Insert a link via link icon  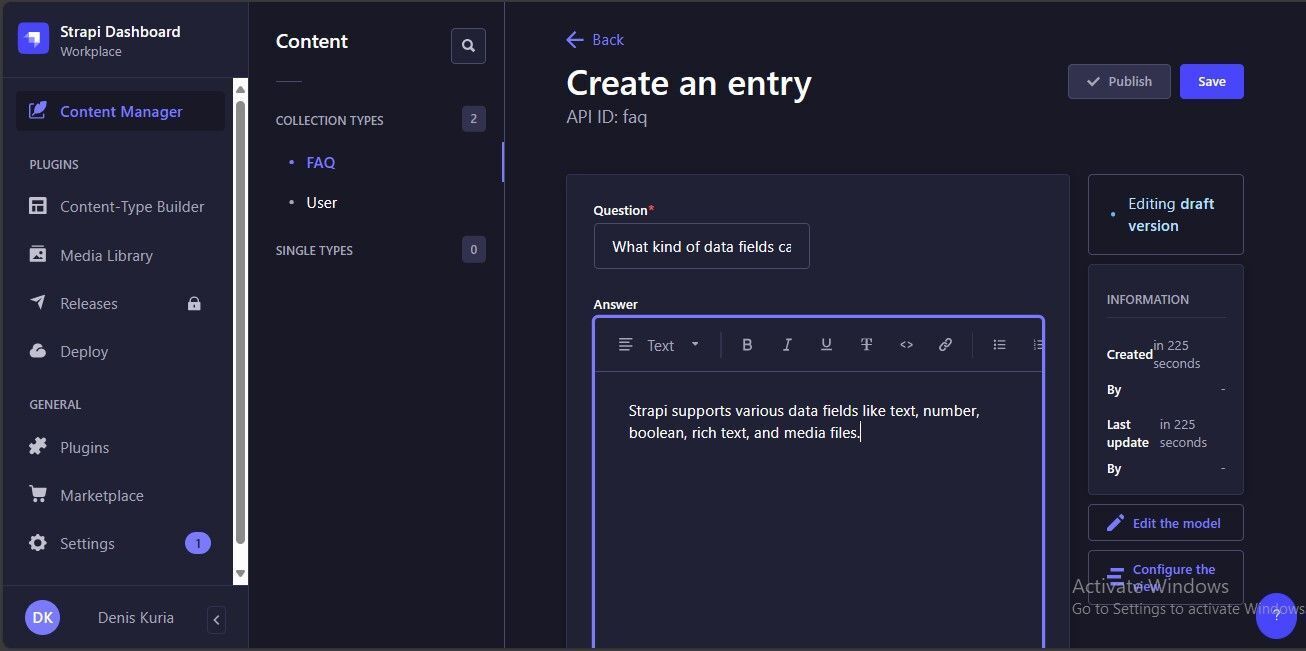pyautogui.click(x=945, y=345)
